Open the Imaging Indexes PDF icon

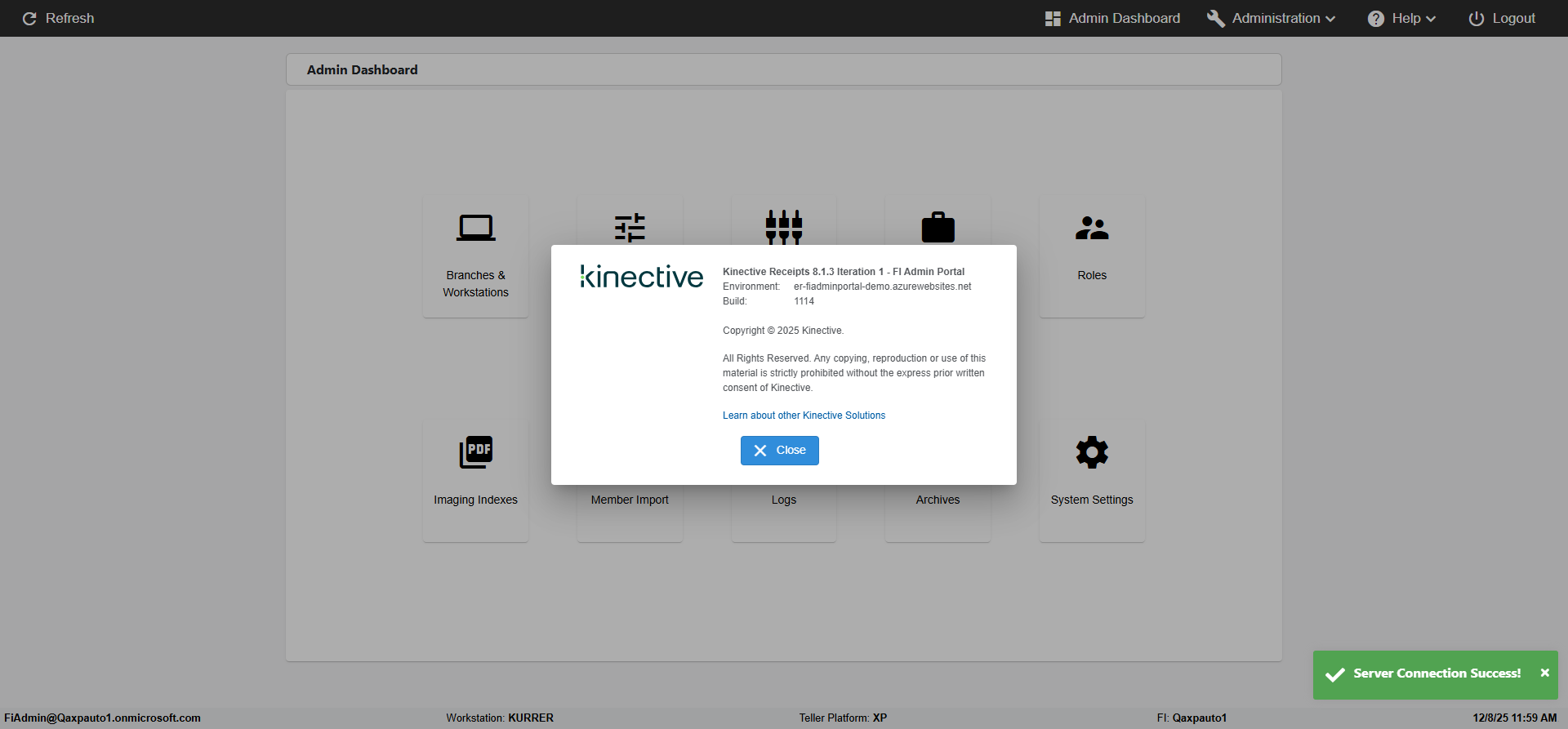pyautogui.click(x=476, y=452)
